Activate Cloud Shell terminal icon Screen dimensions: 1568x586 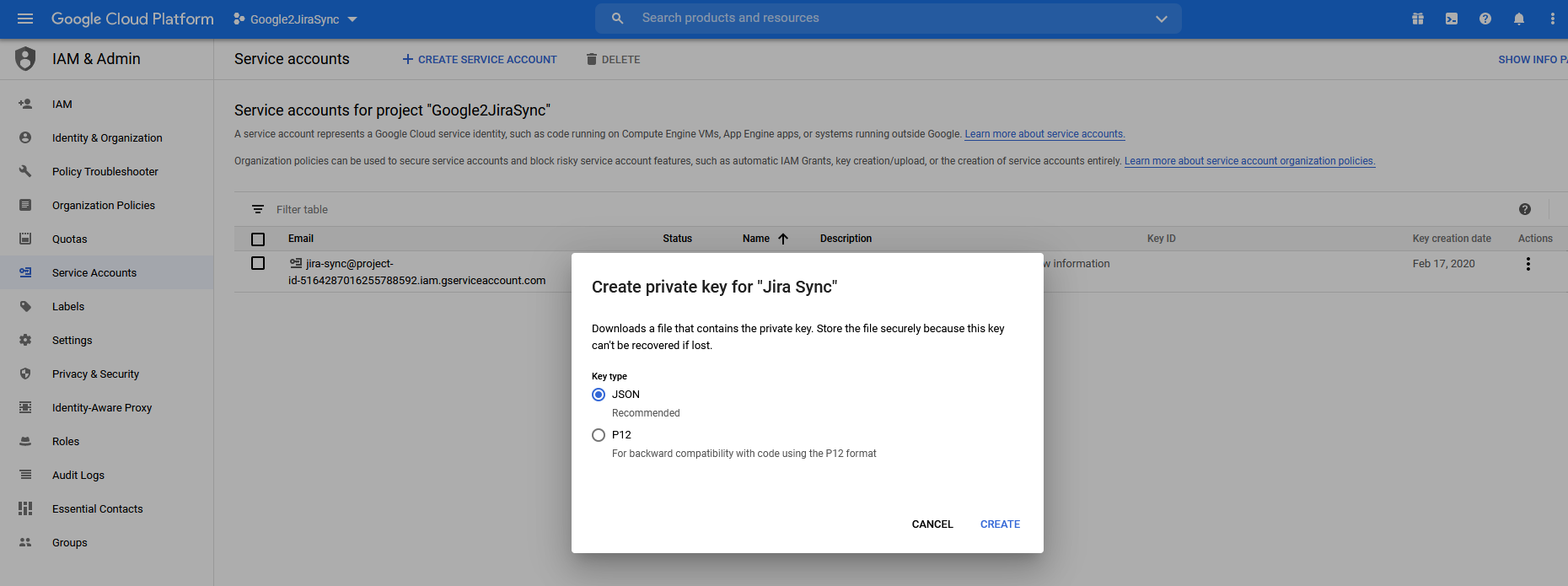(1452, 19)
